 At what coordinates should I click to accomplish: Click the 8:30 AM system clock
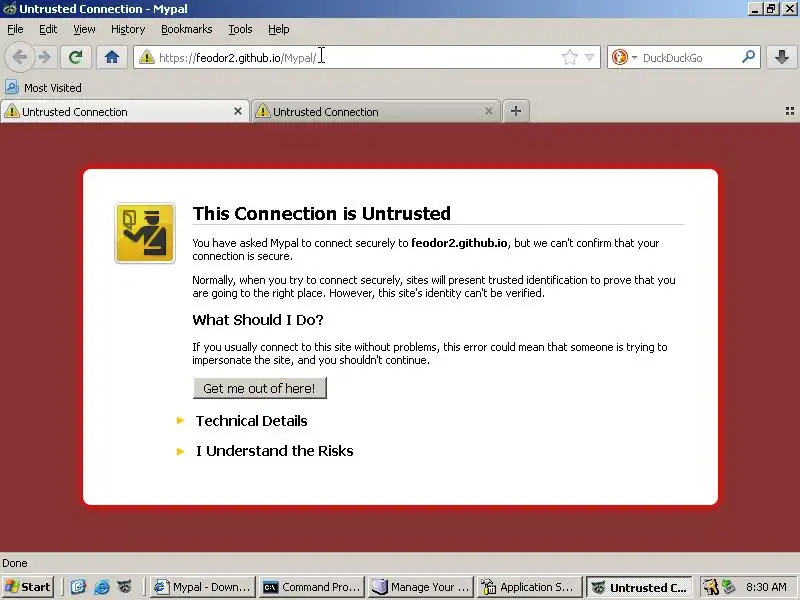click(766, 587)
